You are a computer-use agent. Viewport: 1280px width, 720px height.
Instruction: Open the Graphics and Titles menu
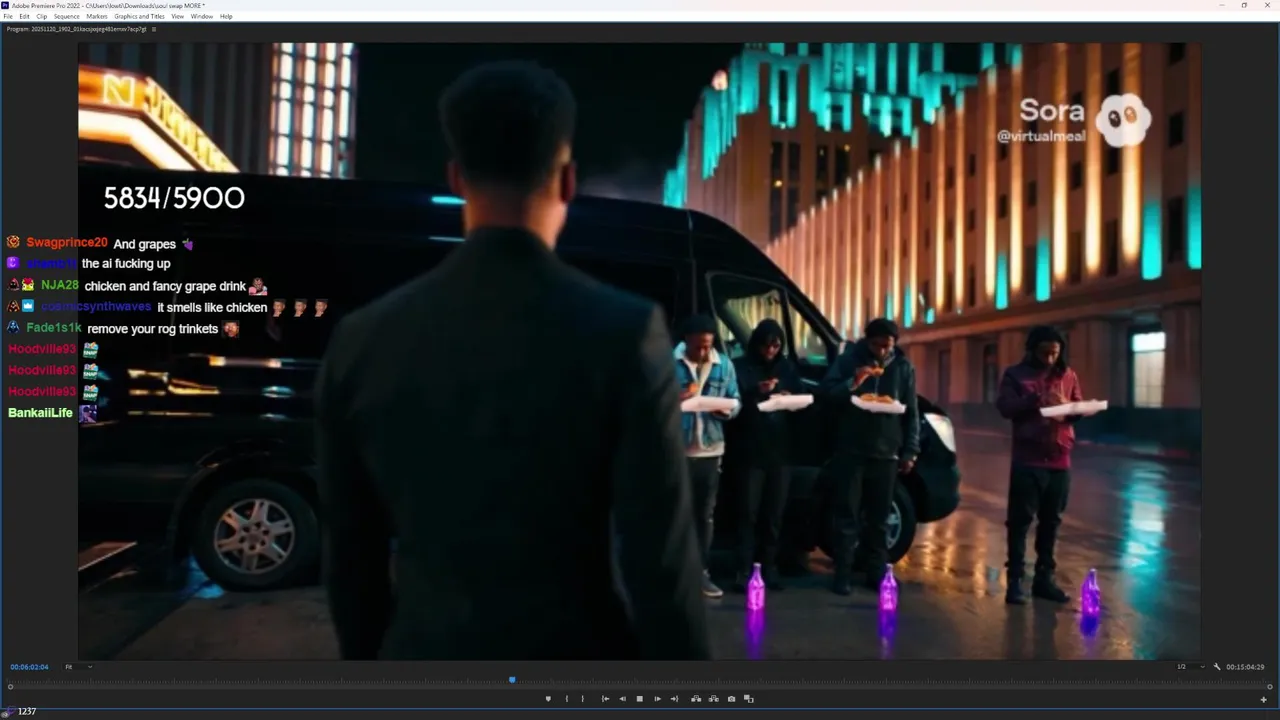pos(139,16)
